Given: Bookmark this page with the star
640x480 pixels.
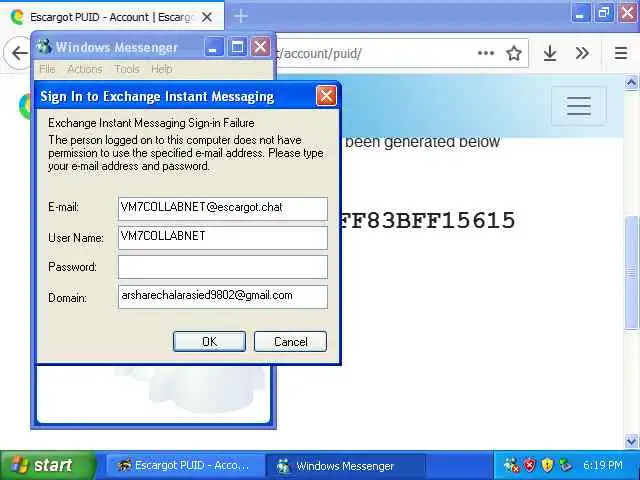Looking at the screenshot, I should [x=514, y=53].
